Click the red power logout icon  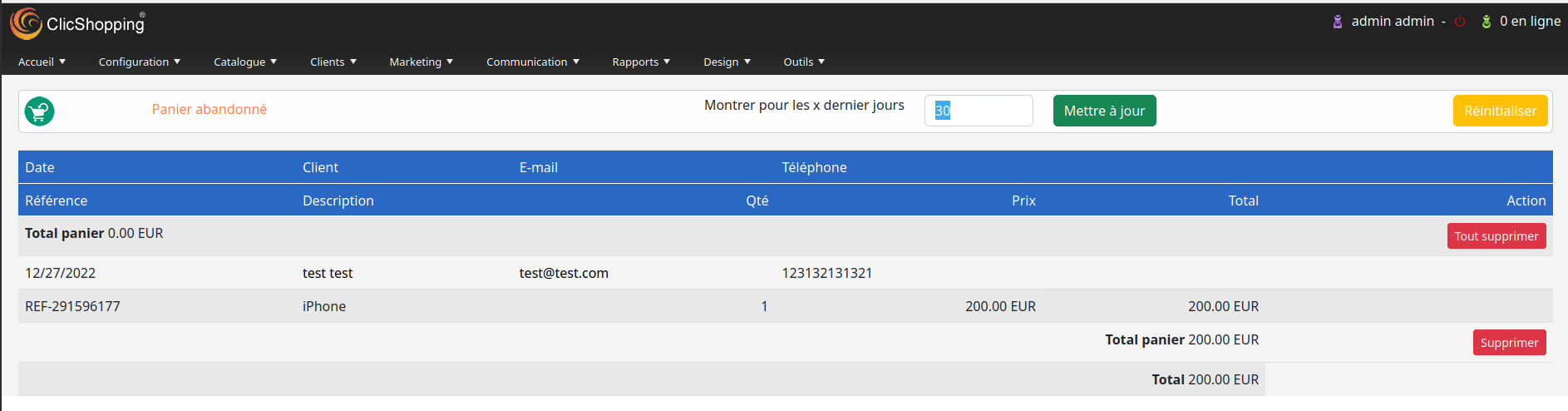1460,22
